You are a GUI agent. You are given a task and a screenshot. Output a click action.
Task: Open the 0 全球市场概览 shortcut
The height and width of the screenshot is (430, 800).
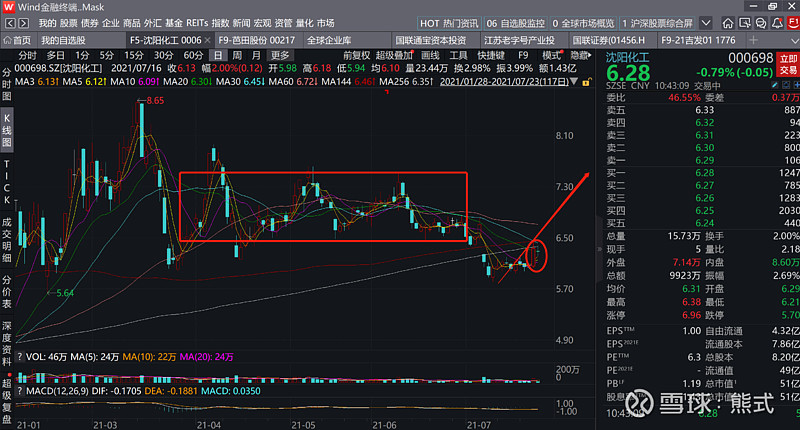[x=583, y=23]
